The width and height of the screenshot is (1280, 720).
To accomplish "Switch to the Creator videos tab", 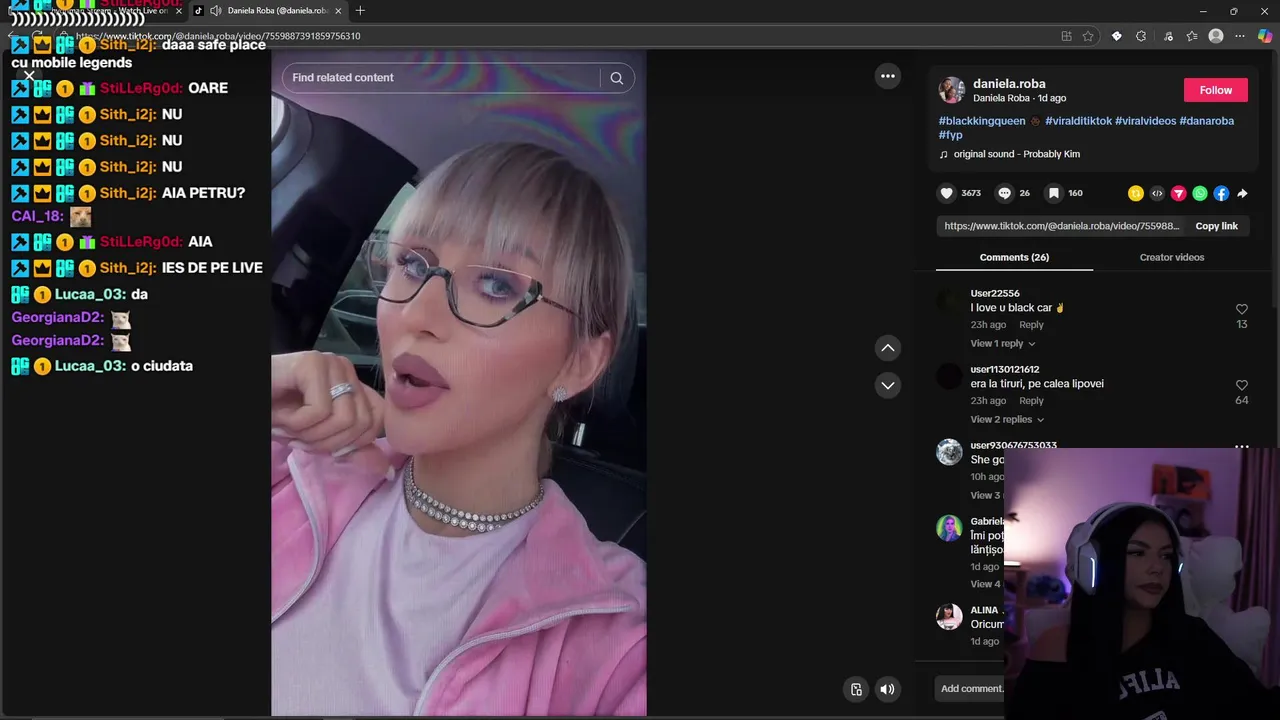I will [1172, 257].
